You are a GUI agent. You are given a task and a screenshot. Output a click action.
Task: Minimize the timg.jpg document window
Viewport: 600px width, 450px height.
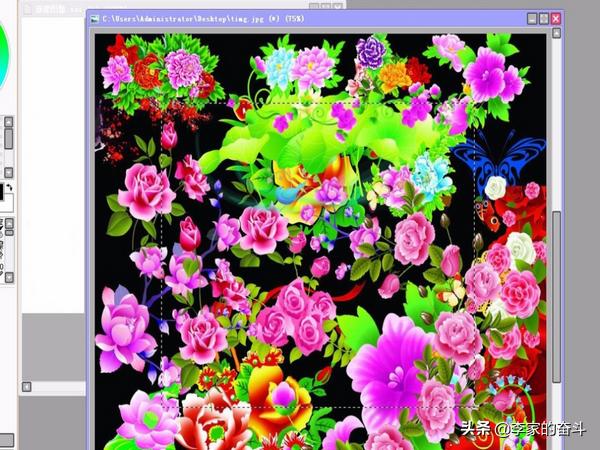point(531,18)
